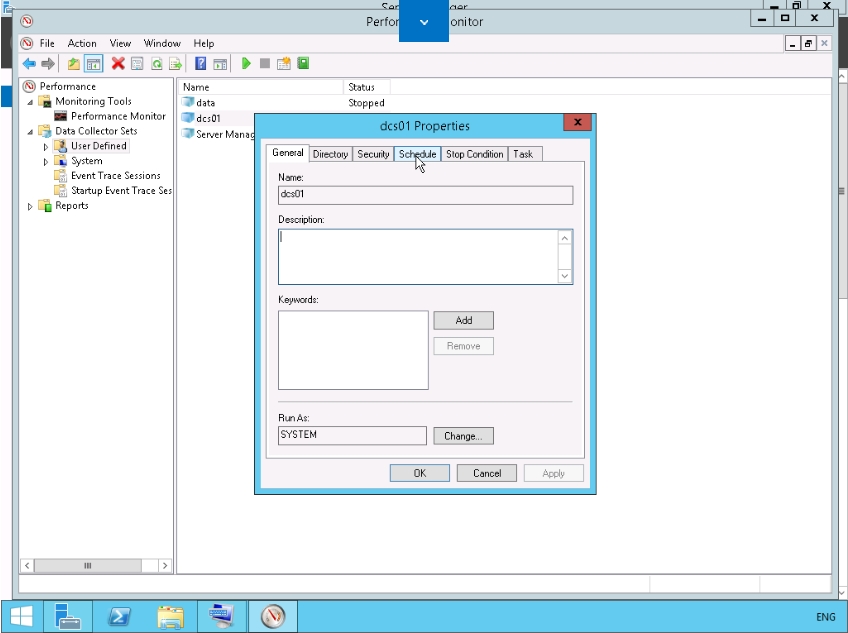
Task: Click into the Description text box
Action: click(x=418, y=257)
